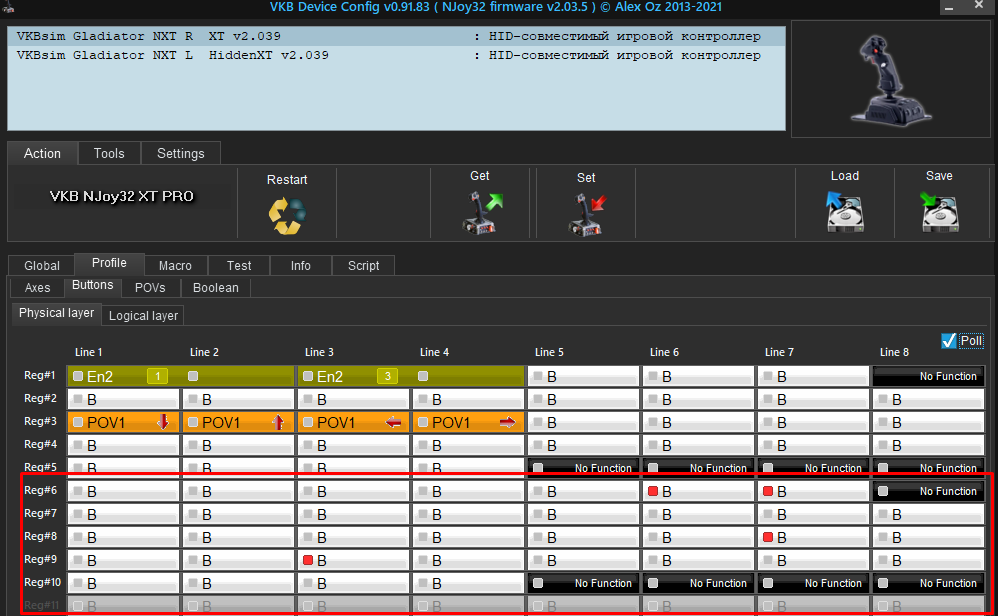
Task: Minimize the VKB Device Config window
Action: (949, 7)
